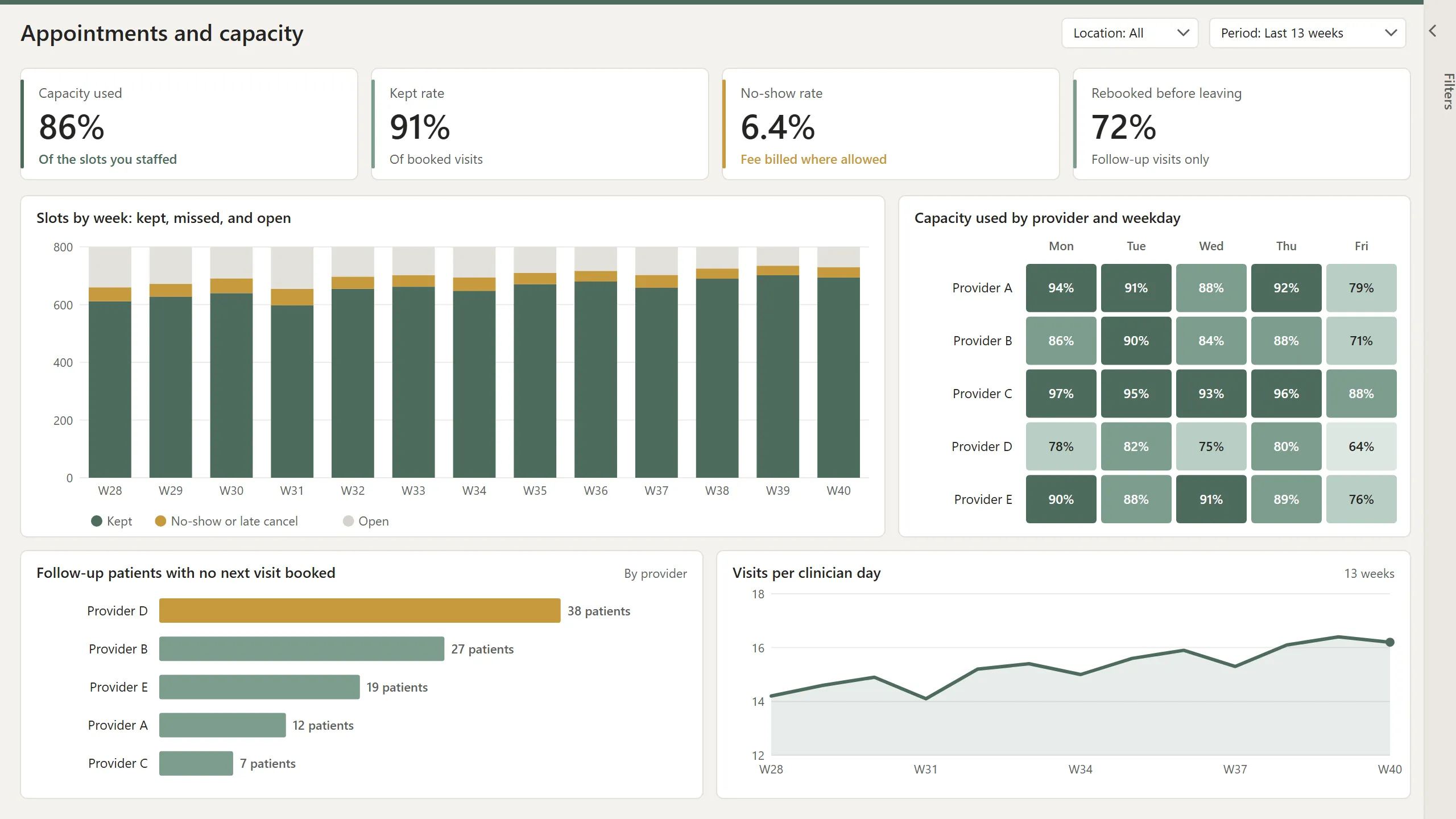Click the Kept legend swatch
The width and height of the screenshot is (1456, 819).
coord(97,521)
